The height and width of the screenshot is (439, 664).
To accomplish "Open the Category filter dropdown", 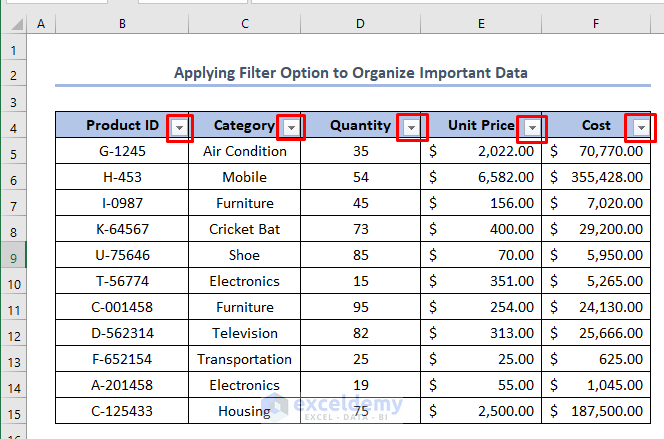I will pos(291,127).
